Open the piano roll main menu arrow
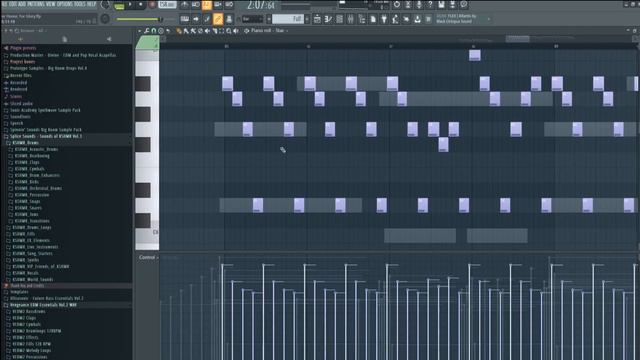 click(x=140, y=31)
